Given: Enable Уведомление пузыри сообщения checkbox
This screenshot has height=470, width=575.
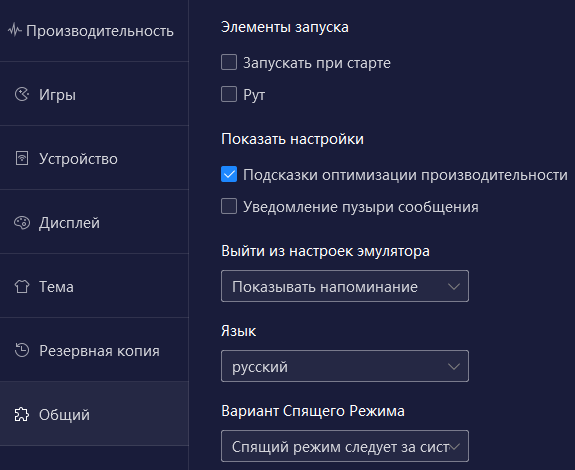Looking at the screenshot, I should pos(229,206).
